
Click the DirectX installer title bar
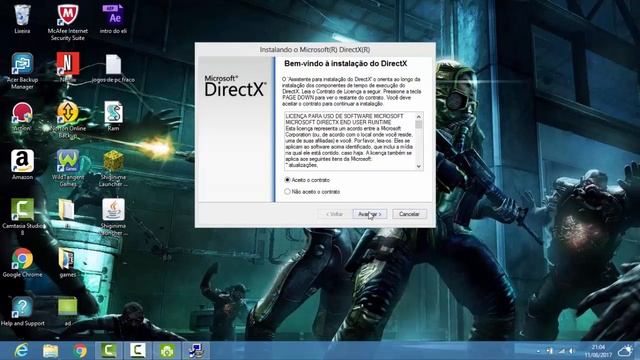tap(315, 49)
